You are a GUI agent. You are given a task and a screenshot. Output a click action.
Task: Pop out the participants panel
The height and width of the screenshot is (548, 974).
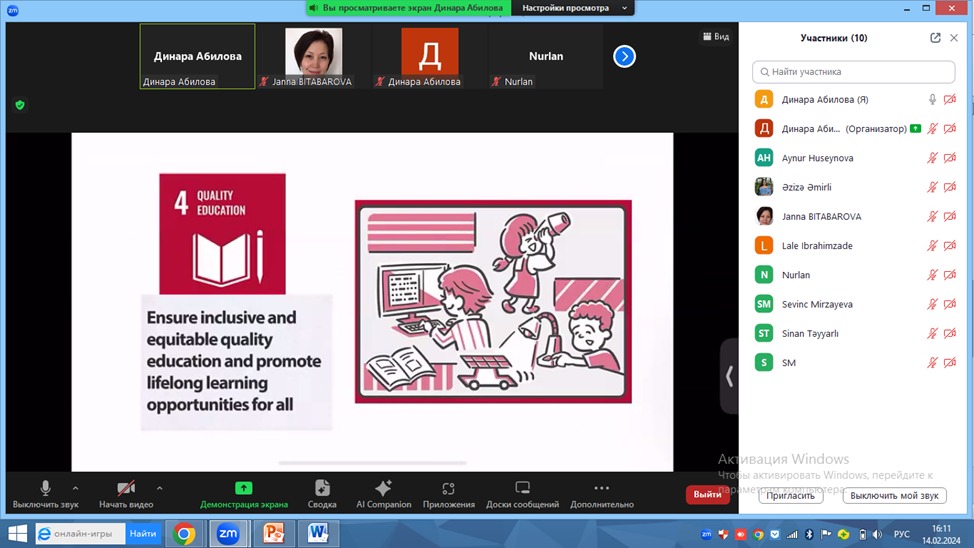[935, 38]
